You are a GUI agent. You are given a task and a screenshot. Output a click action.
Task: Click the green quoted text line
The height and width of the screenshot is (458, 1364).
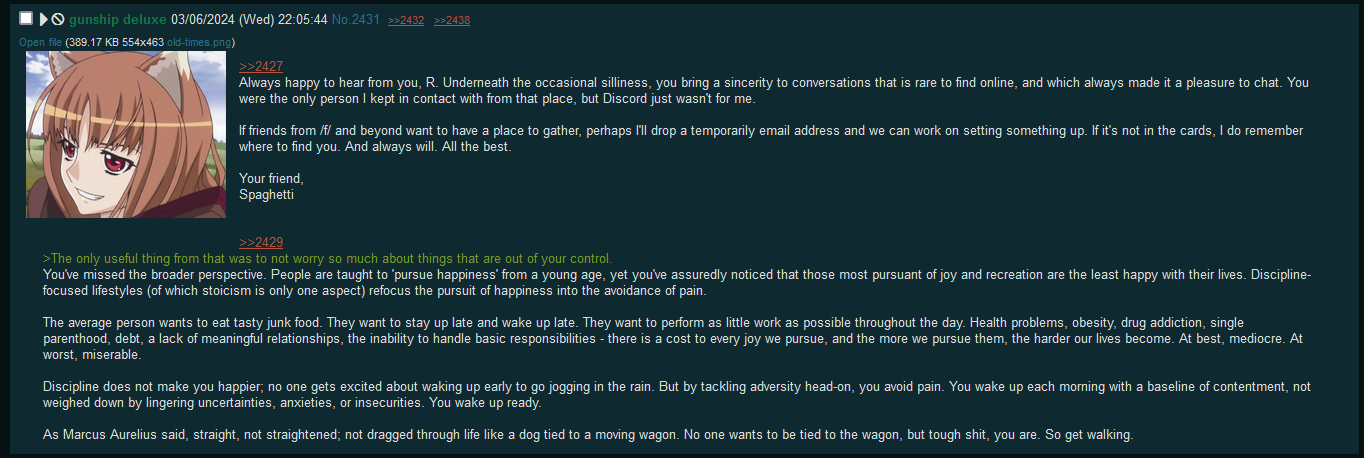pos(328,258)
